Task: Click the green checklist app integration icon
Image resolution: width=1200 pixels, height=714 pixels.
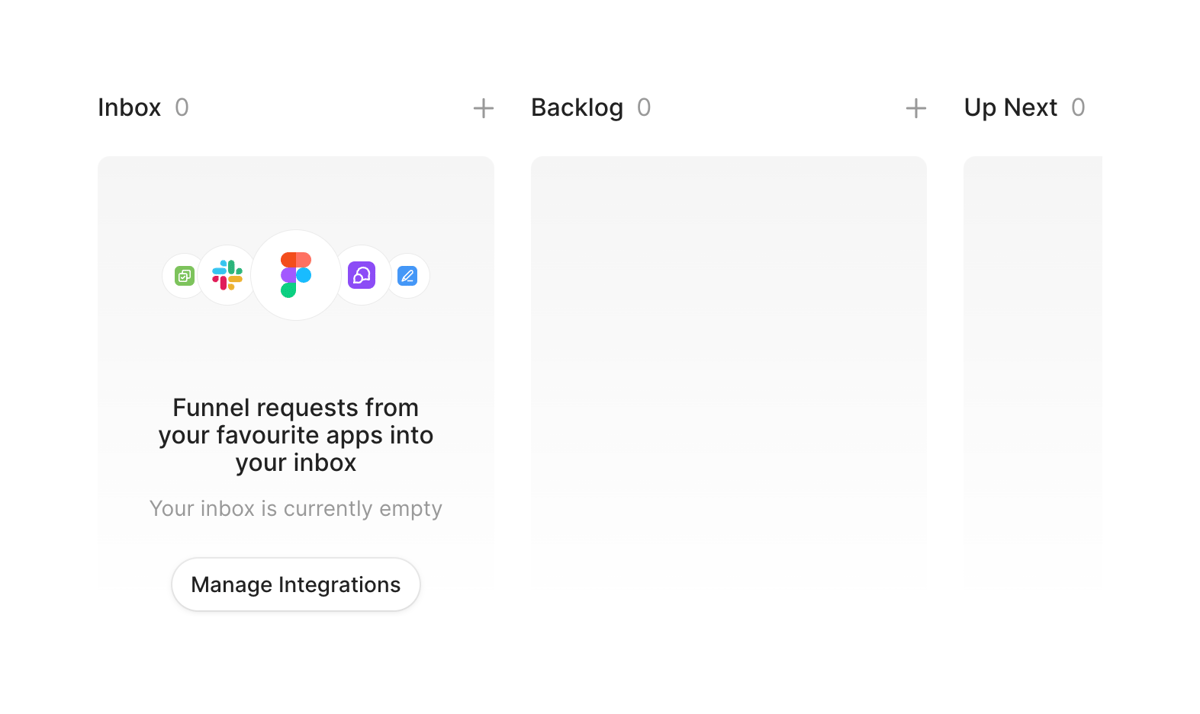Action: (183, 275)
